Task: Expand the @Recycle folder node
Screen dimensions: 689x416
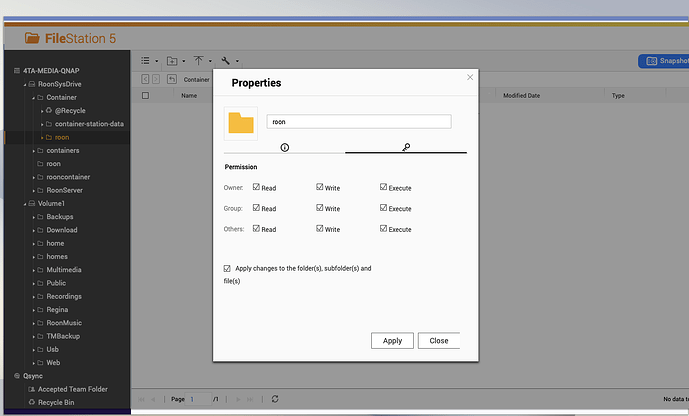Action: coord(42,111)
